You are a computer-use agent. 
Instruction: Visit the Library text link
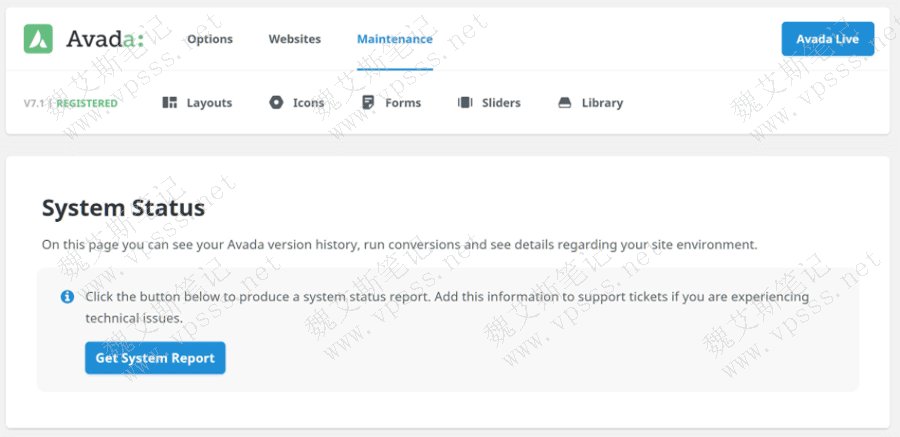click(x=602, y=103)
